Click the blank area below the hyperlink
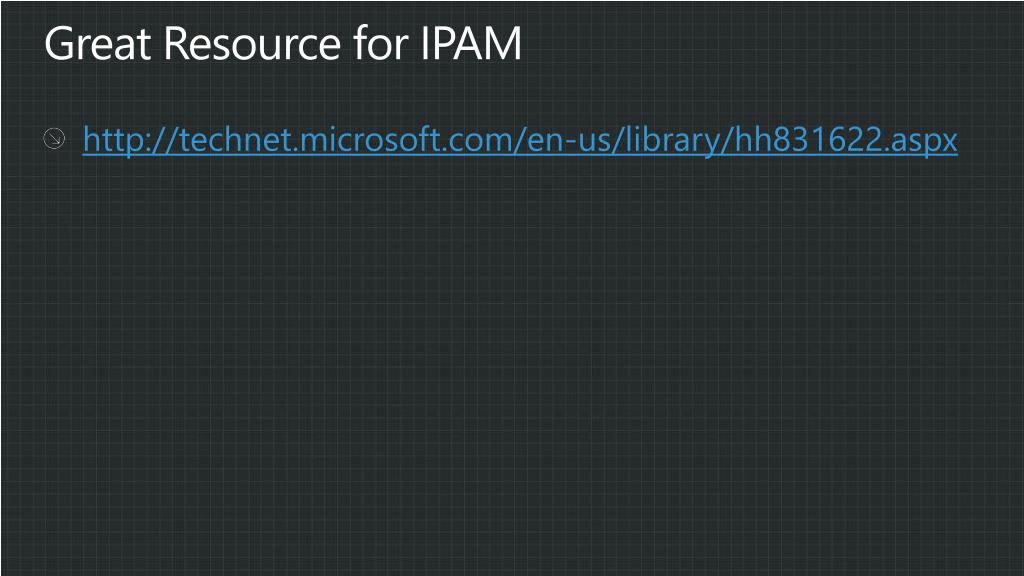This screenshot has width=1024, height=576. click(x=512, y=216)
